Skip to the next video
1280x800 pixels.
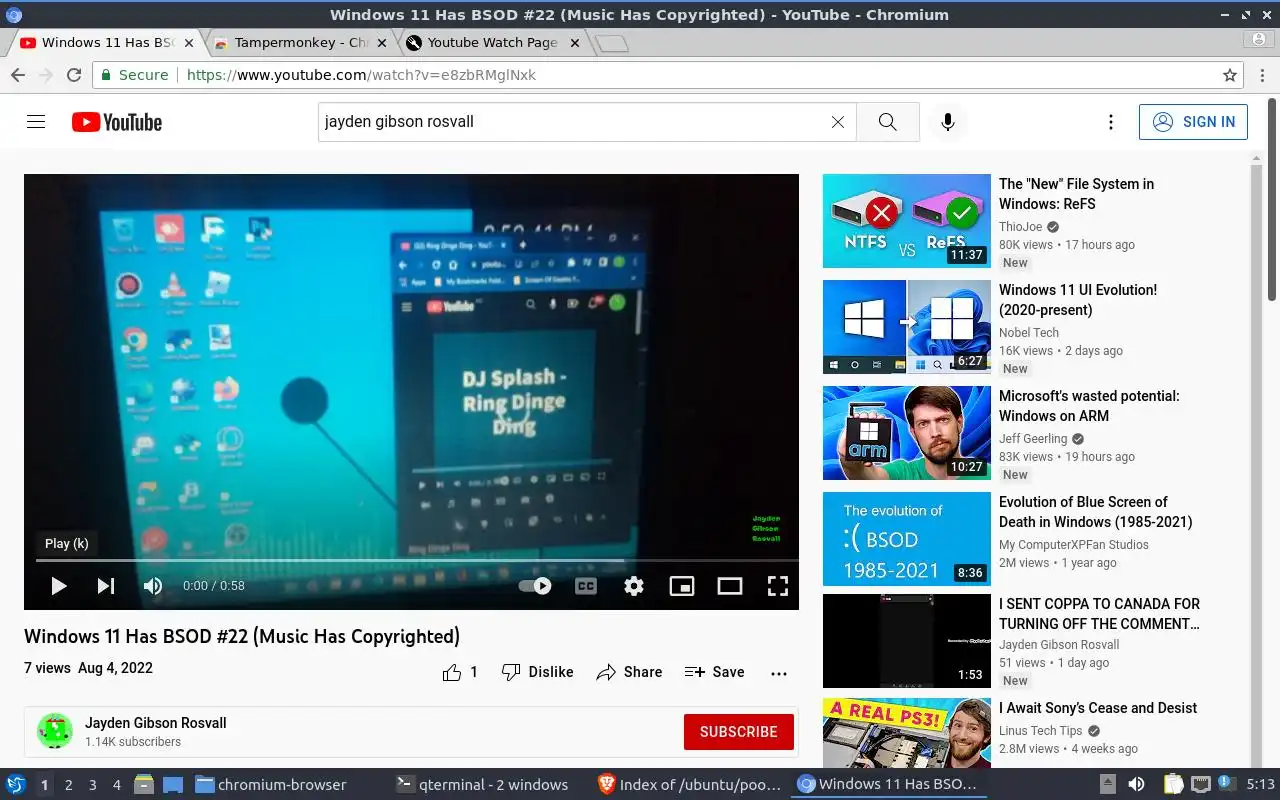(x=106, y=586)
